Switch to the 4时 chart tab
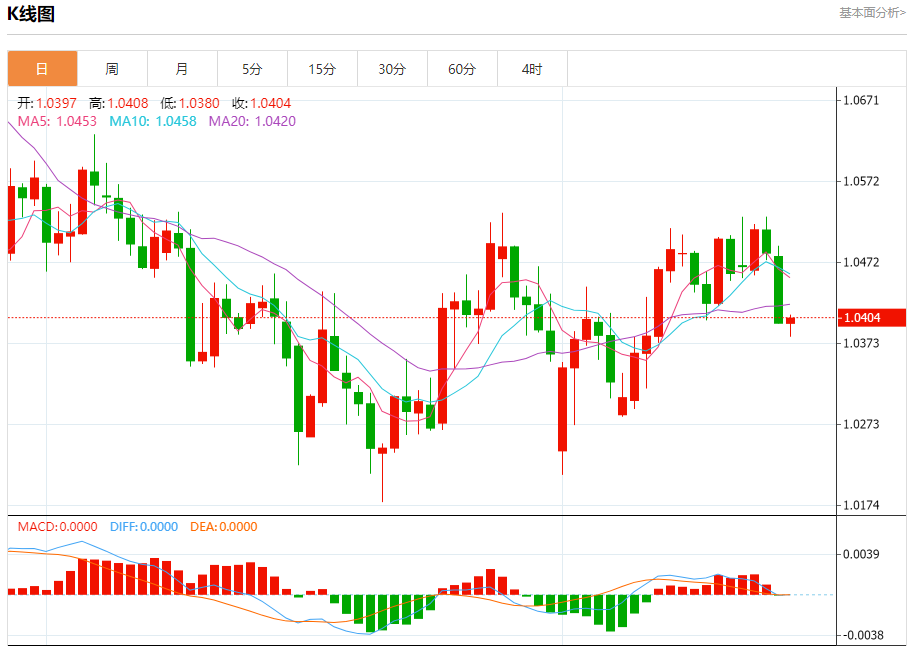 point(532,69)
